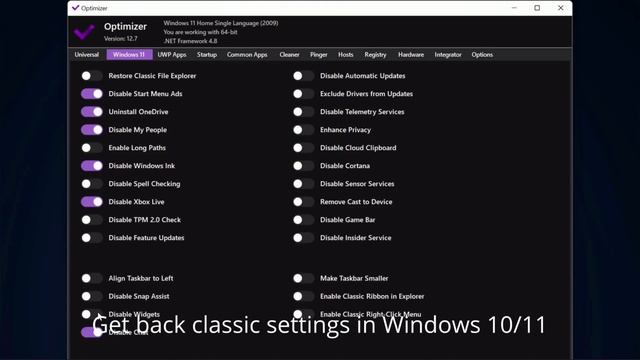Turn on Make Taskbar Smaller switch

pos(303,278)
